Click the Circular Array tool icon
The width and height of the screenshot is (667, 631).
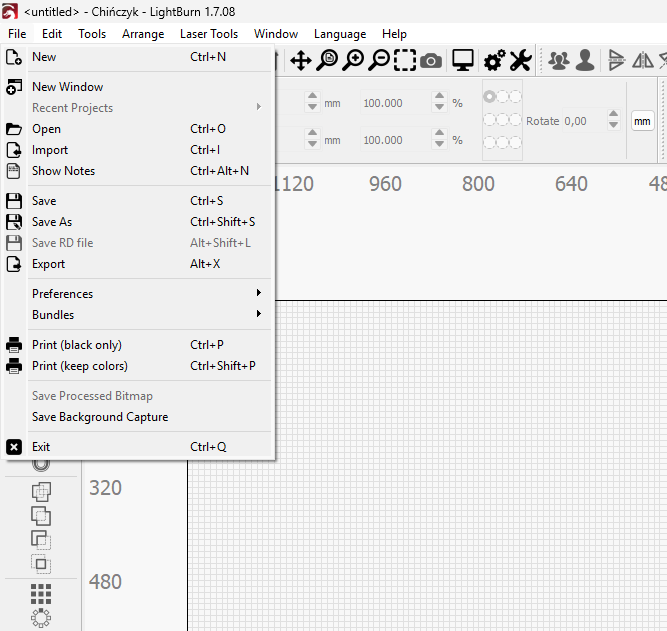[x=41, y=618]
